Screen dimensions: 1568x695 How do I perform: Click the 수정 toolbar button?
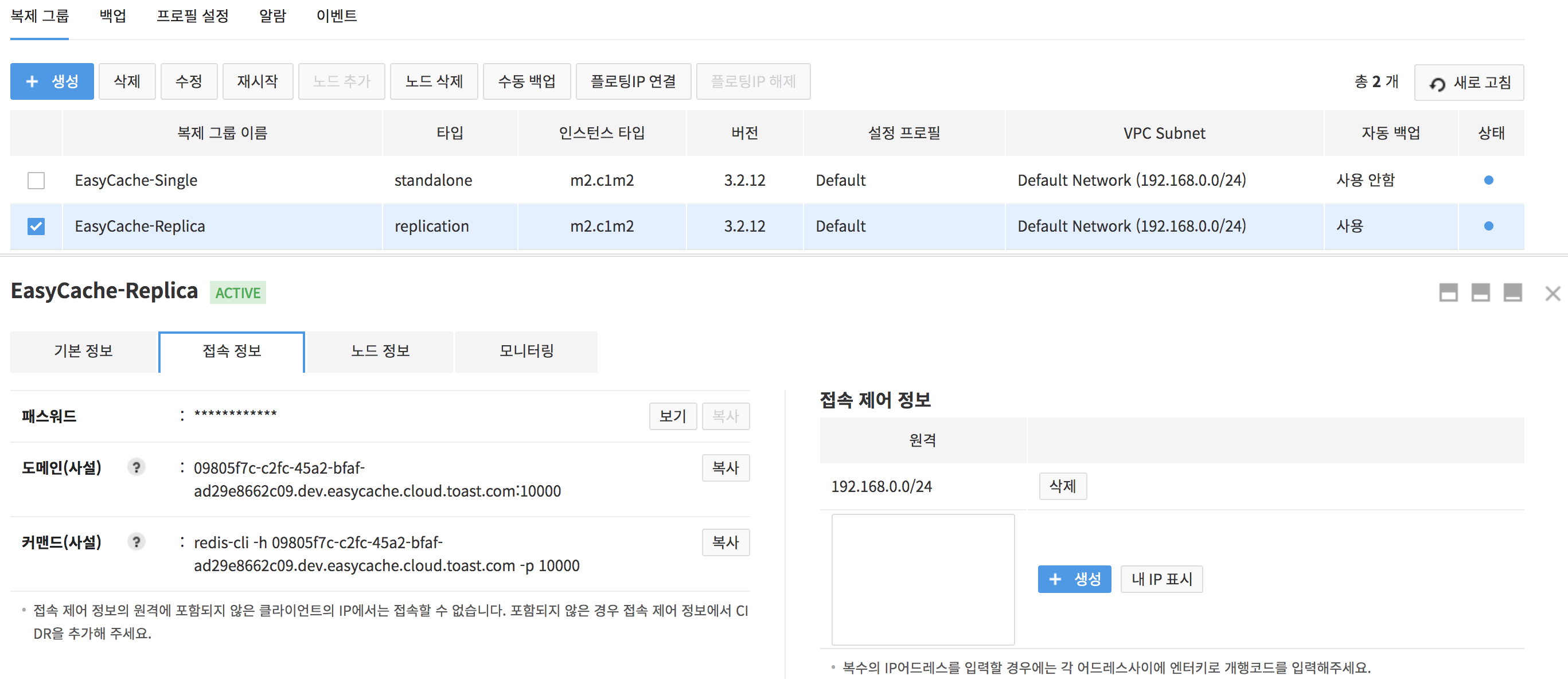click(189, 81)
